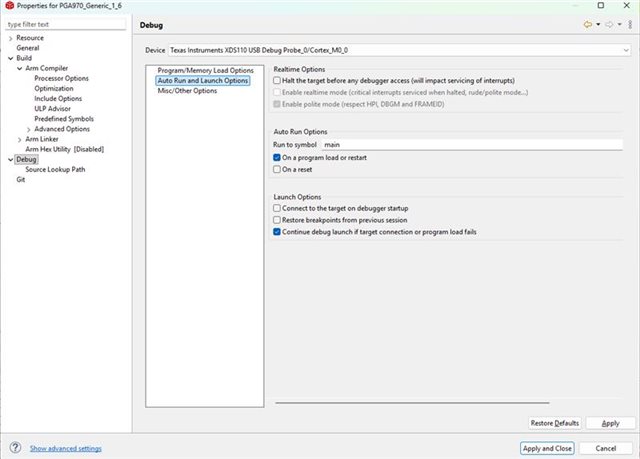Select Debug in the tree
This screenshot has height=459, width=640.
click(x=27, y=159)
